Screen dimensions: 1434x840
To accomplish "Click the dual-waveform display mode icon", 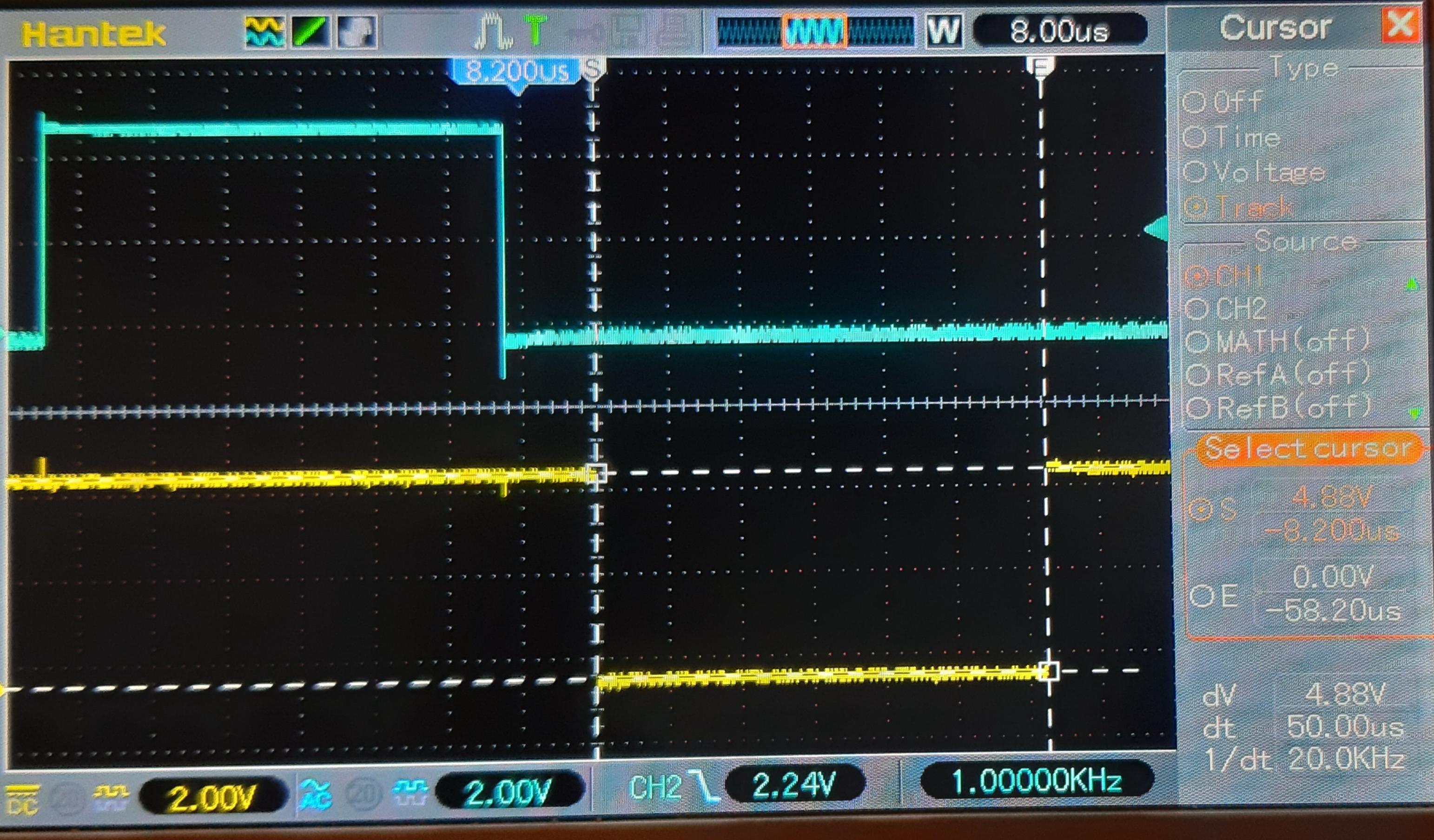I will [x=264, y=32].
